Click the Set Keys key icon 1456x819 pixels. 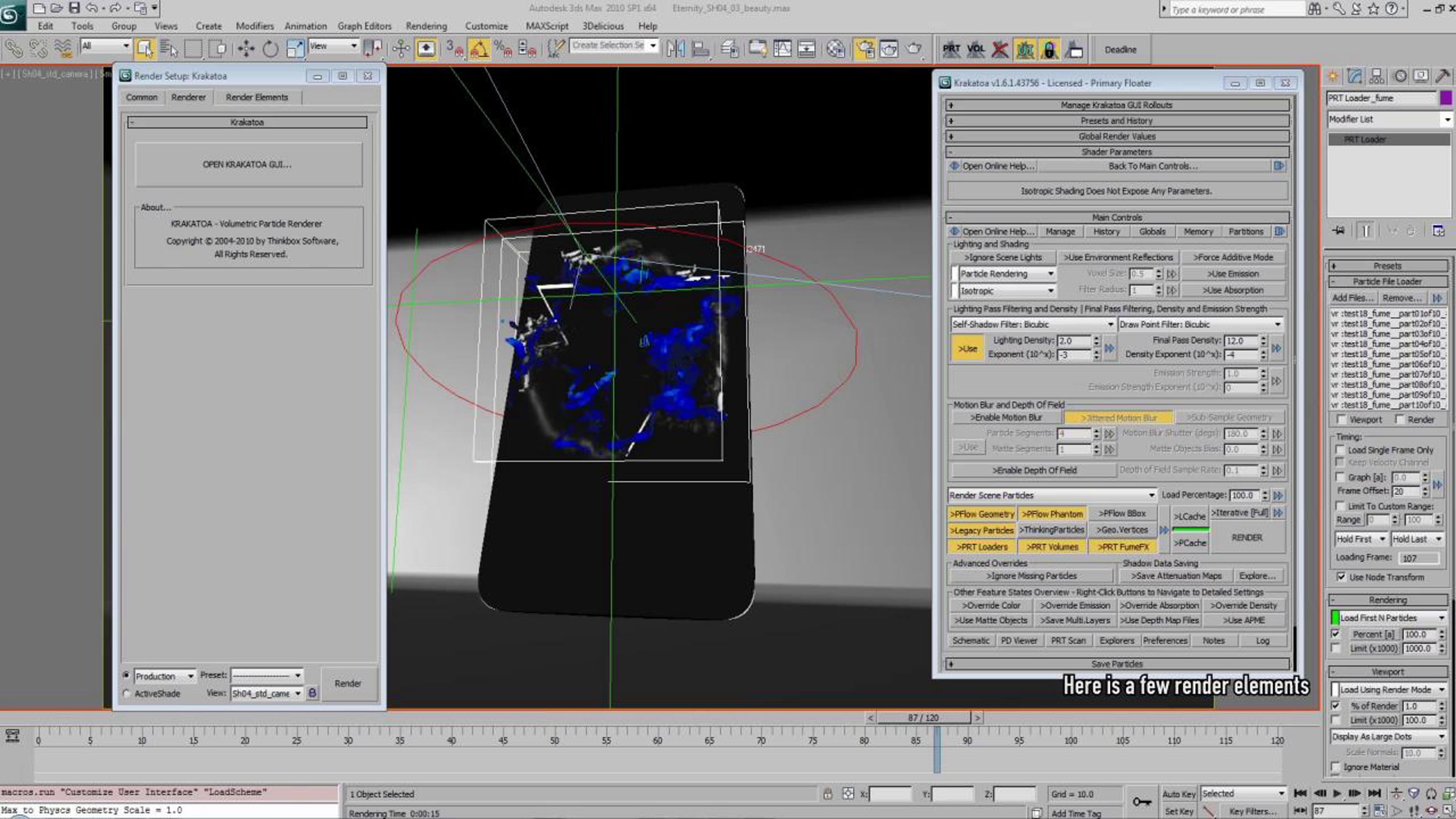[x=1142, y=802]
